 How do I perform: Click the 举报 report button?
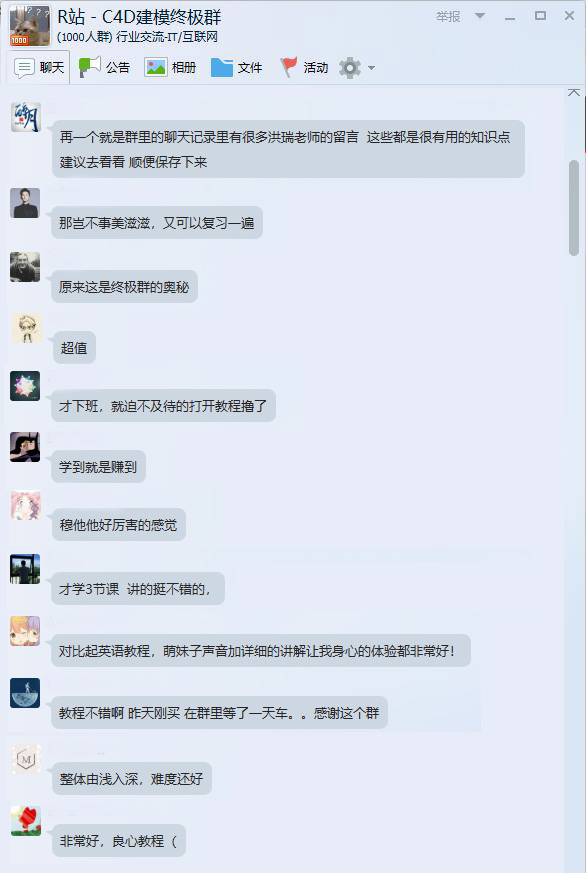(x=448, y=17)
